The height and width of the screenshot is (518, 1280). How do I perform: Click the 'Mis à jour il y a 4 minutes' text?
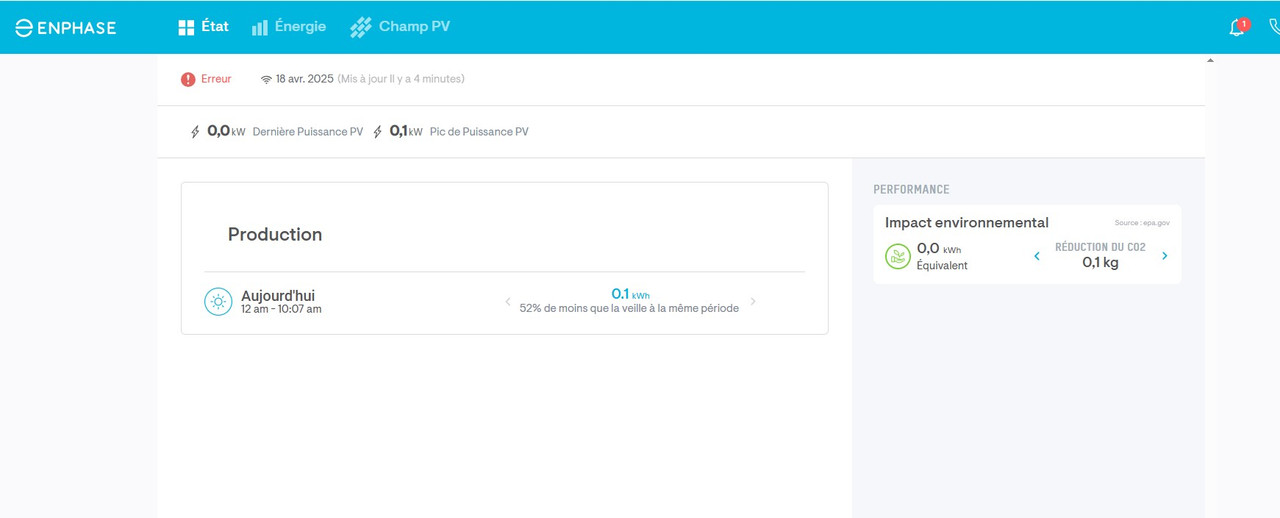pyautogui.click(x=401, y=79)
